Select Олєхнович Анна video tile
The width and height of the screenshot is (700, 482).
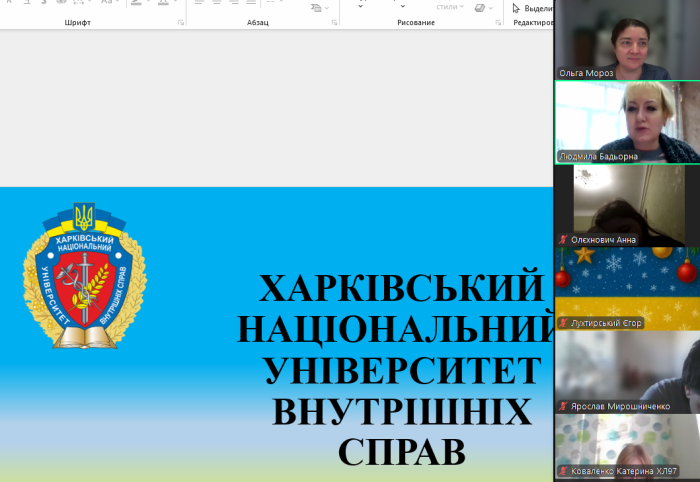click(627, 205)
